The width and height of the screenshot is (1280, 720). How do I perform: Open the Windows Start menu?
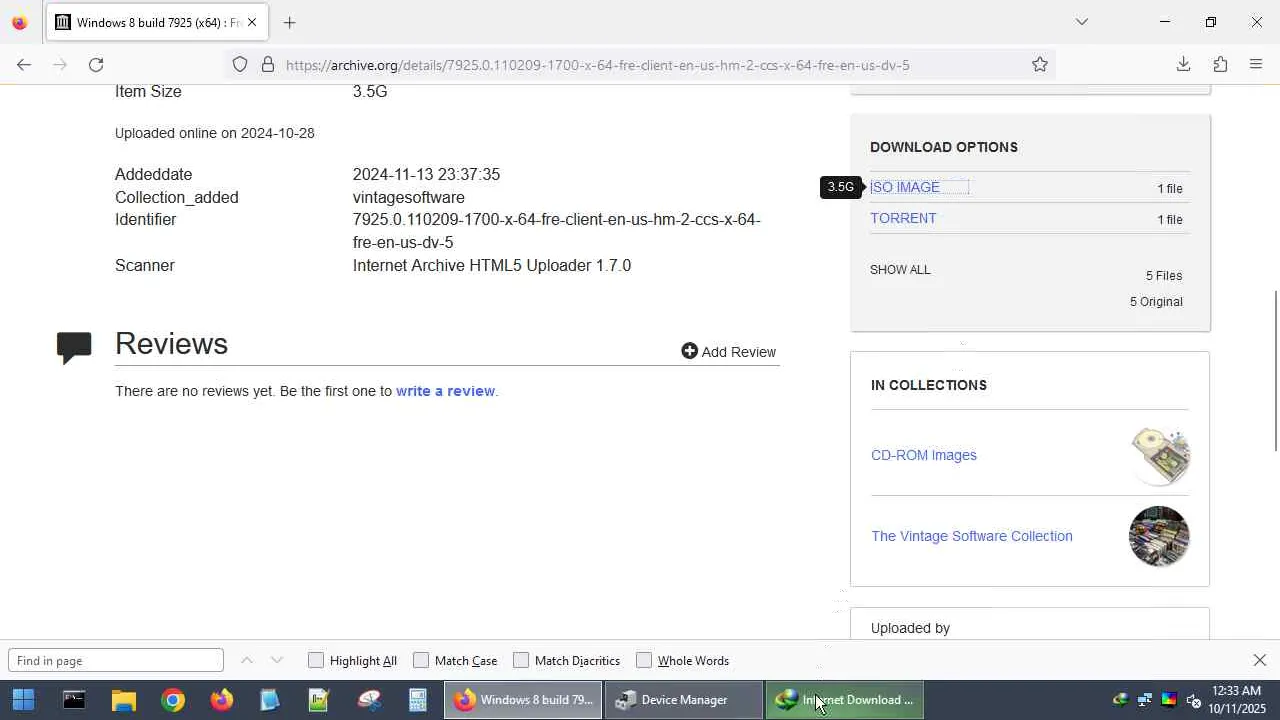tap(23, 700)
